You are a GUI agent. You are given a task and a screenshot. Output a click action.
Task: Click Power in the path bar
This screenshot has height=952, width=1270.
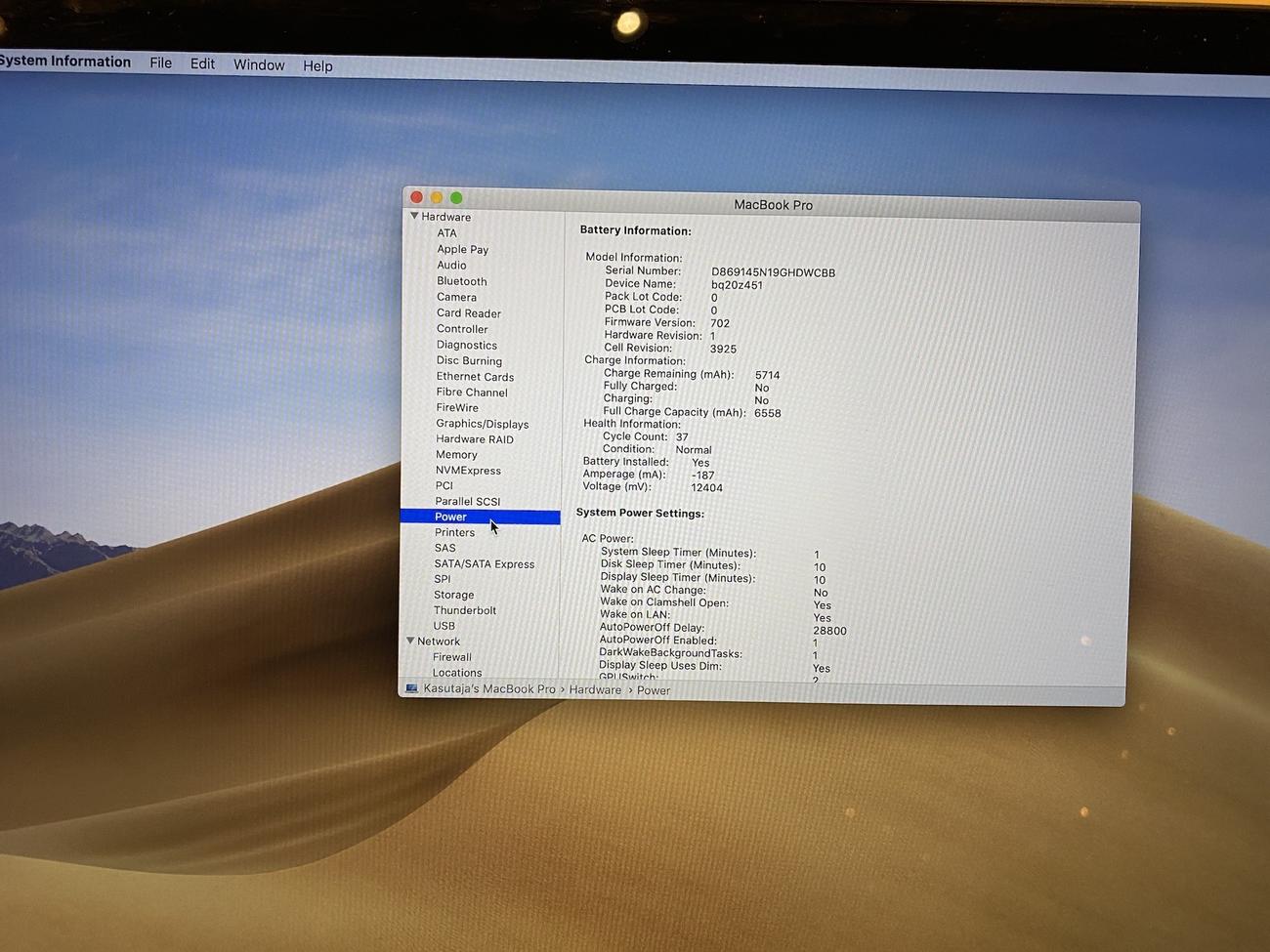pyautogui.click(x=654, y=690)
